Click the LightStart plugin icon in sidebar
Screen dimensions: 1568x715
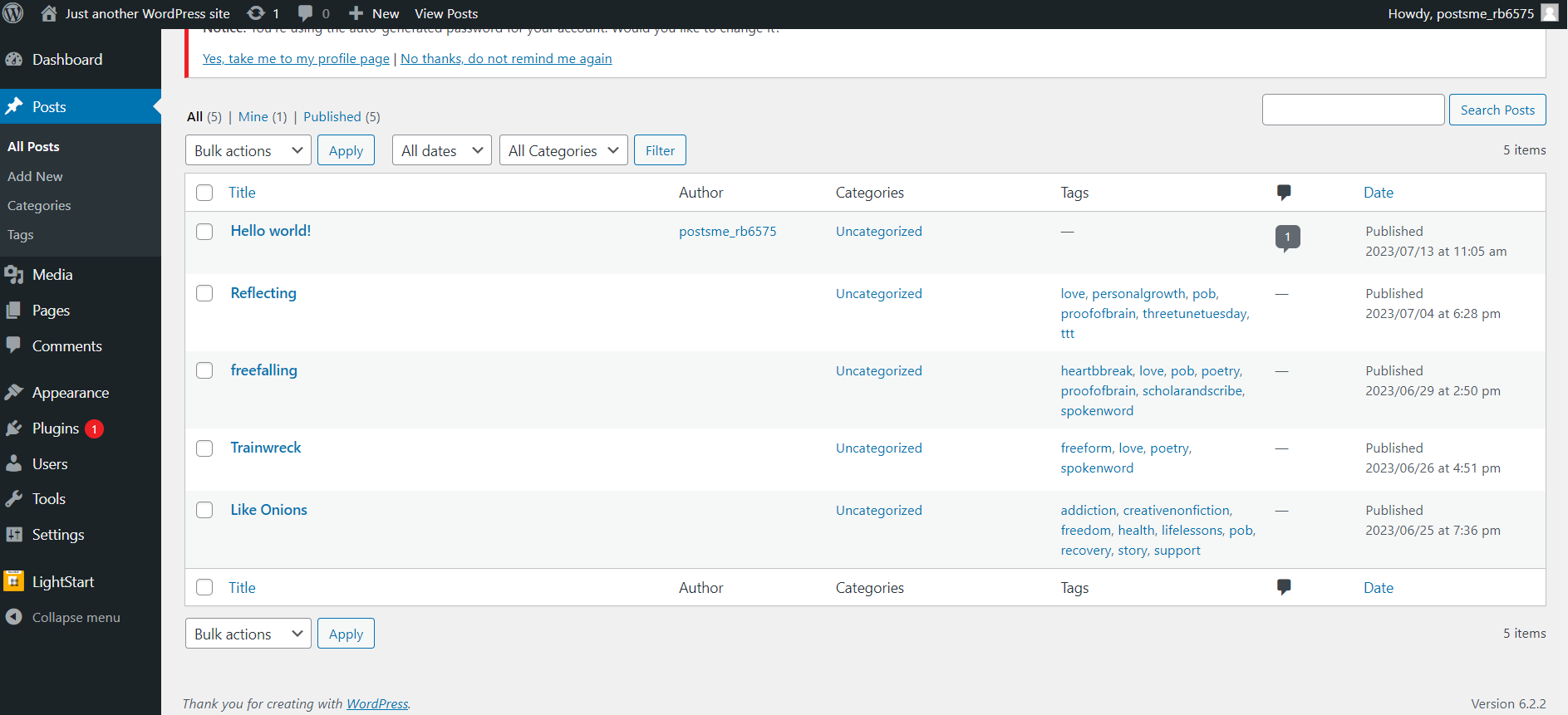pyautogui.click(x=14, y=581)
